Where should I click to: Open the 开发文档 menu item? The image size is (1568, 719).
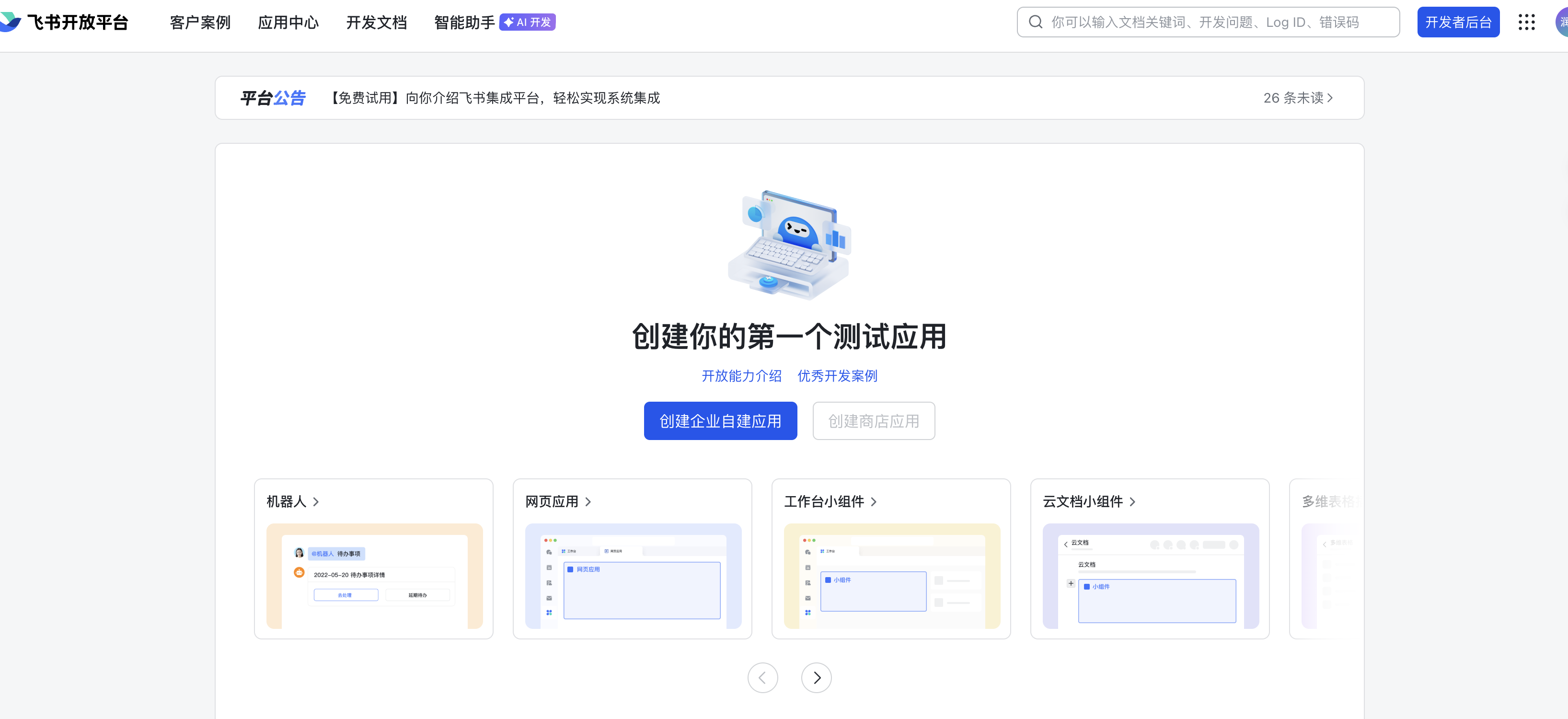376,23
